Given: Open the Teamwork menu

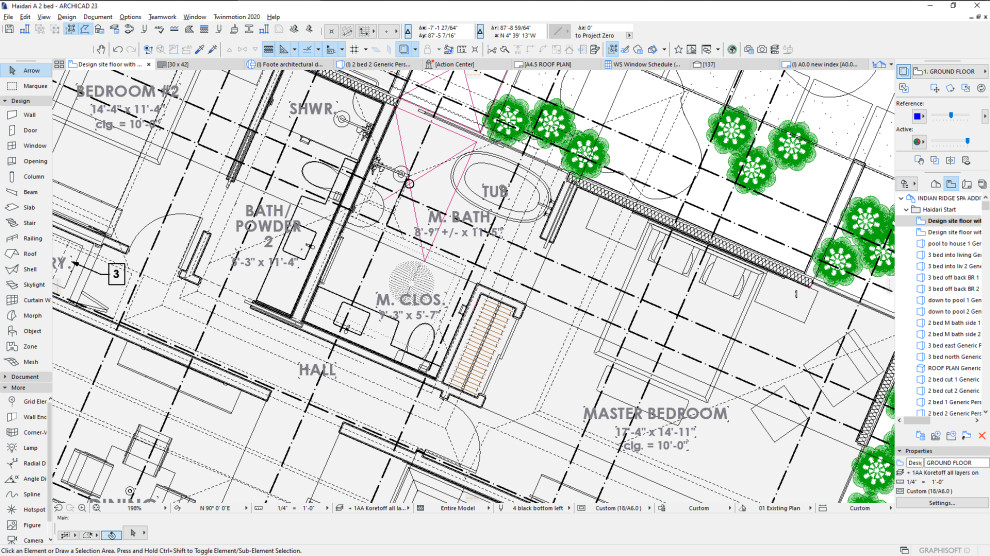Looking at the screenshot, I should pyautogui.click(x=162, y=17).
